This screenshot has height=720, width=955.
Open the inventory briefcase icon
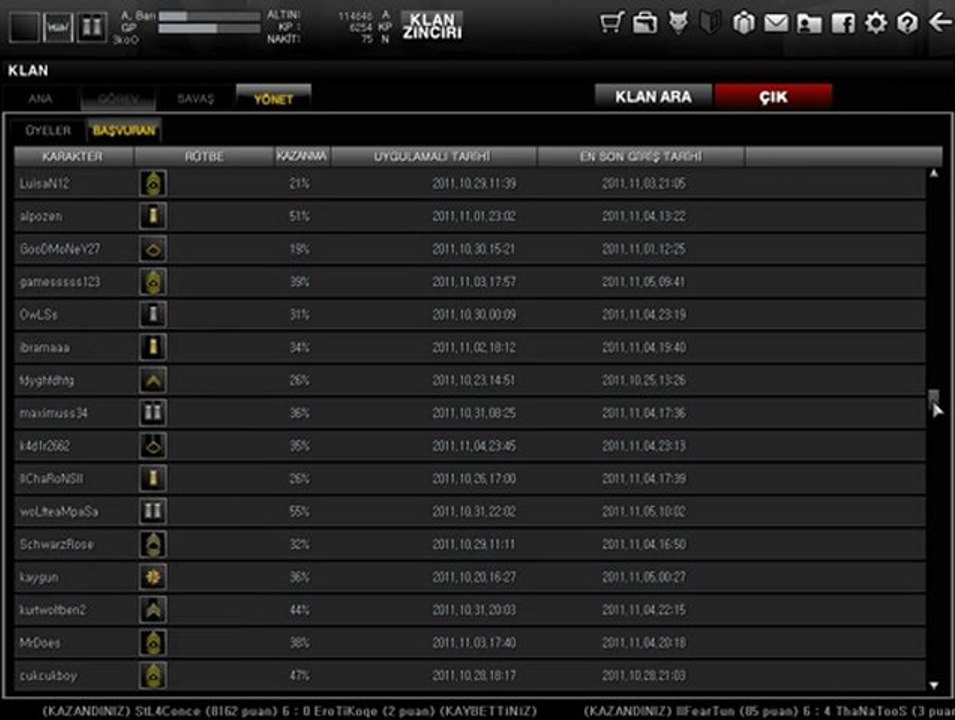[645, 24]
